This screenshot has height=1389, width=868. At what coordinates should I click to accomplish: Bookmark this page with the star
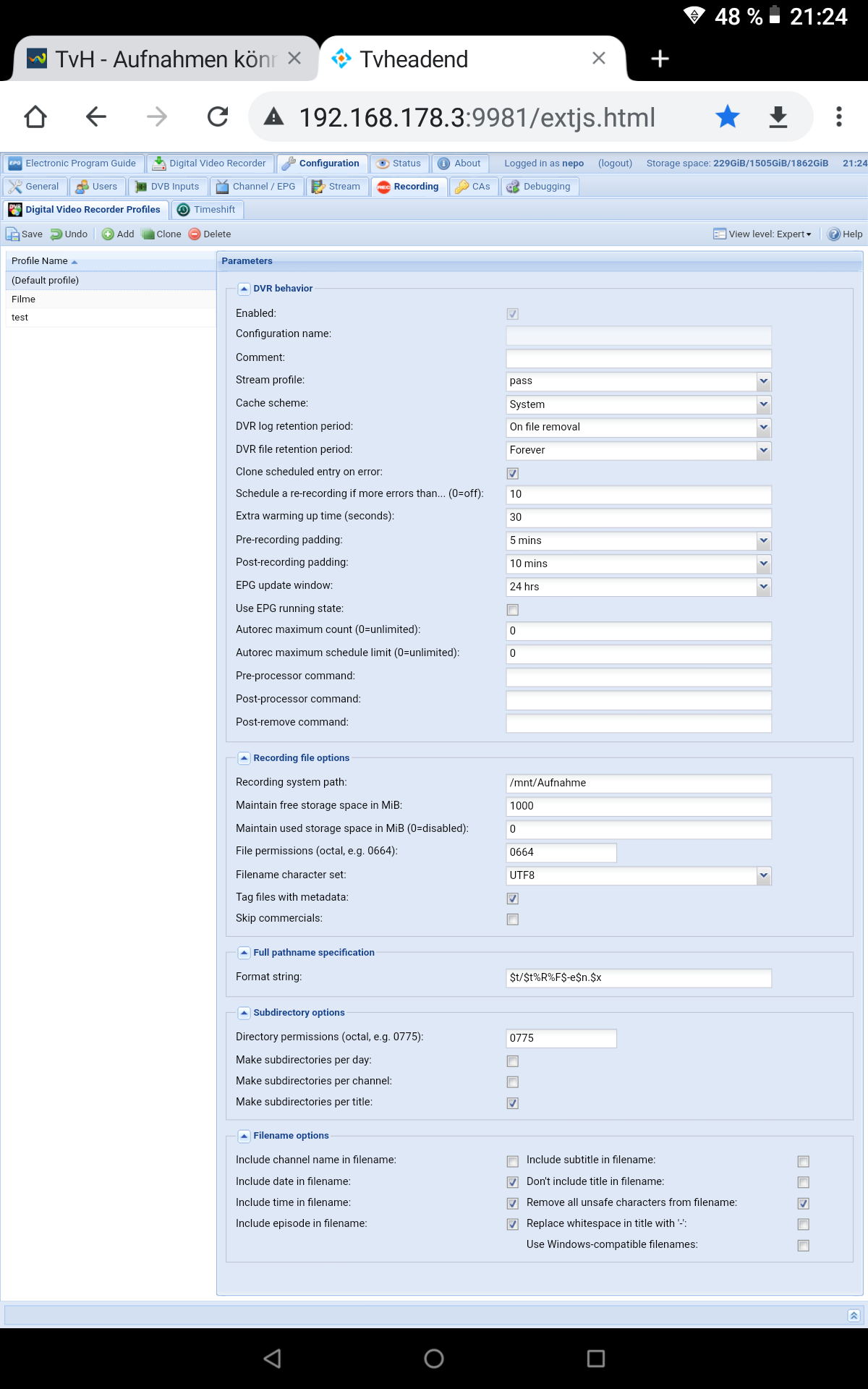pyautogui.click(x=728, y=116)
